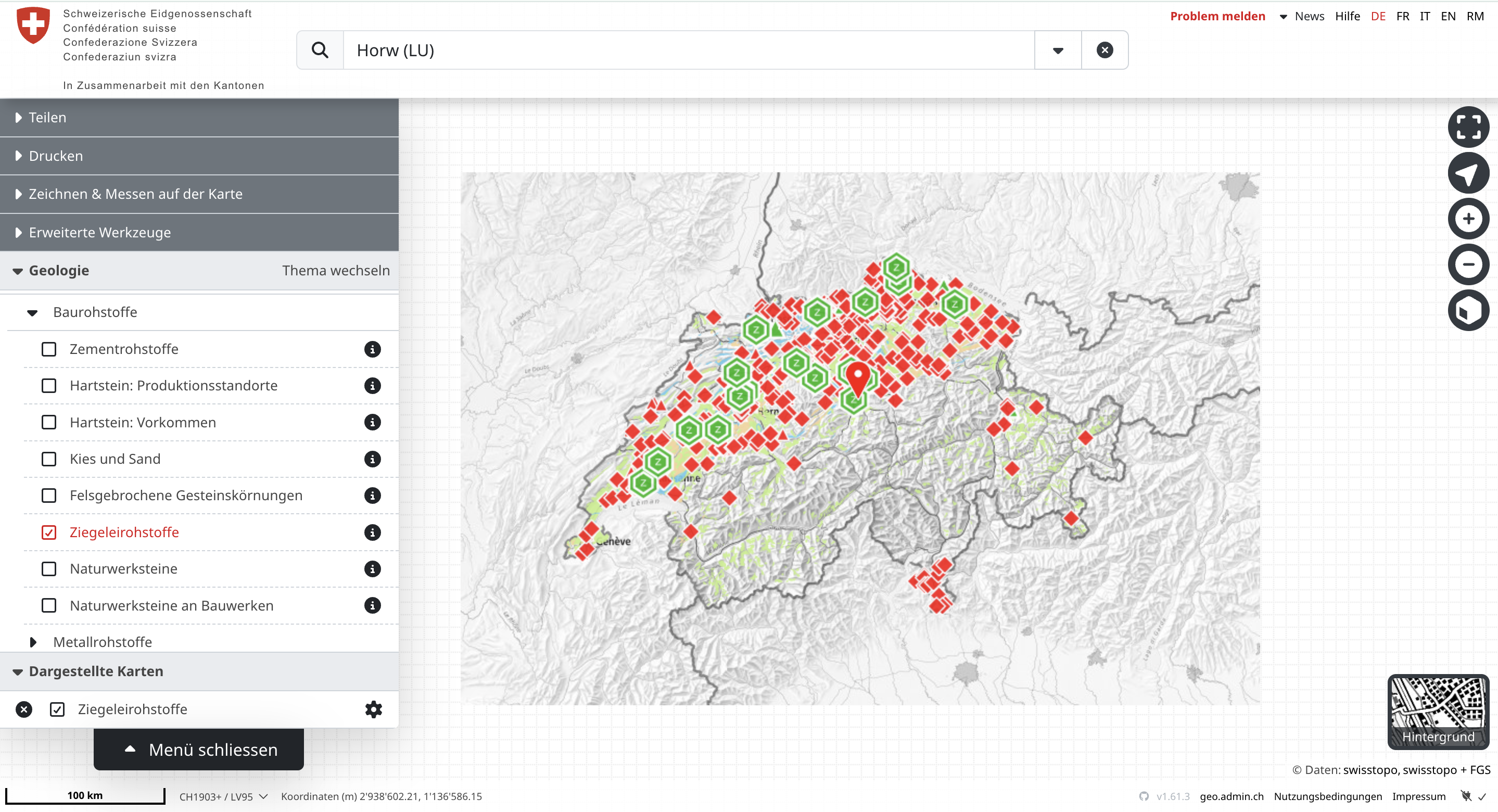Activate the geolocation arrow button

(1468, 173)
